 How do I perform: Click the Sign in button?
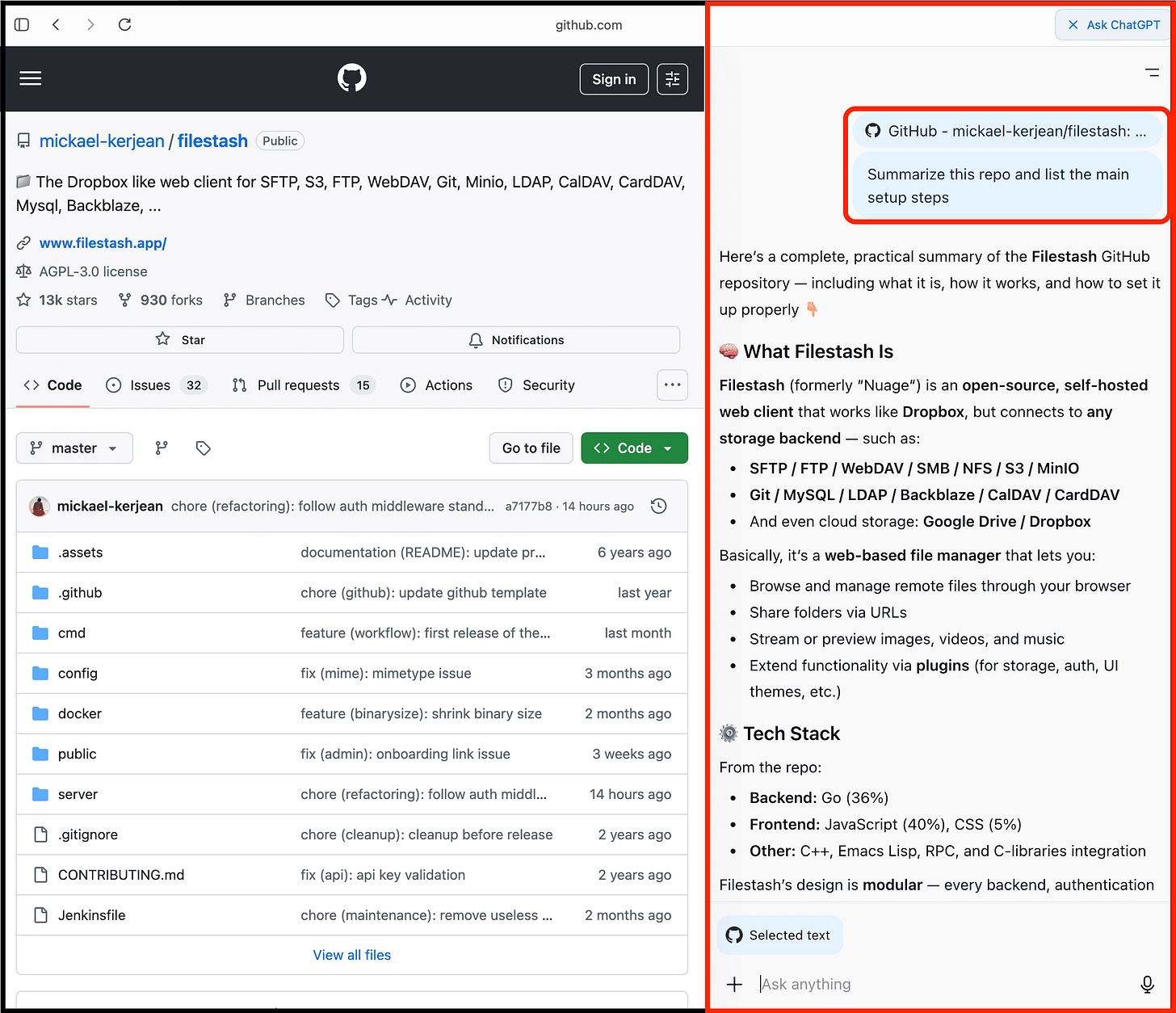click(x=614, y=79)
